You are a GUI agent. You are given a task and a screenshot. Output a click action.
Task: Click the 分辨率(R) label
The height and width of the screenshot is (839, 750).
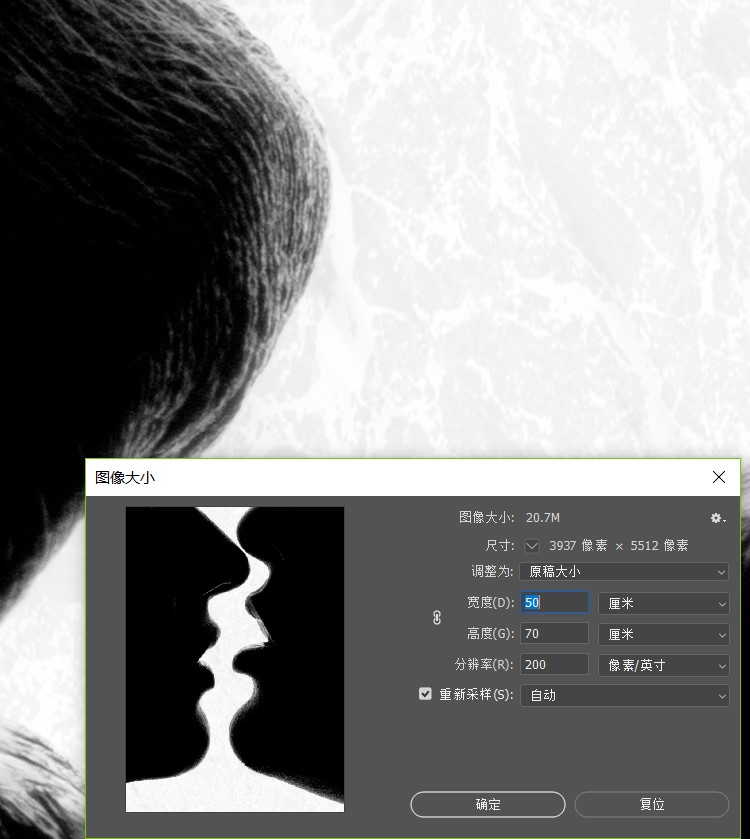pyautogui.click(x=484, y=665)
